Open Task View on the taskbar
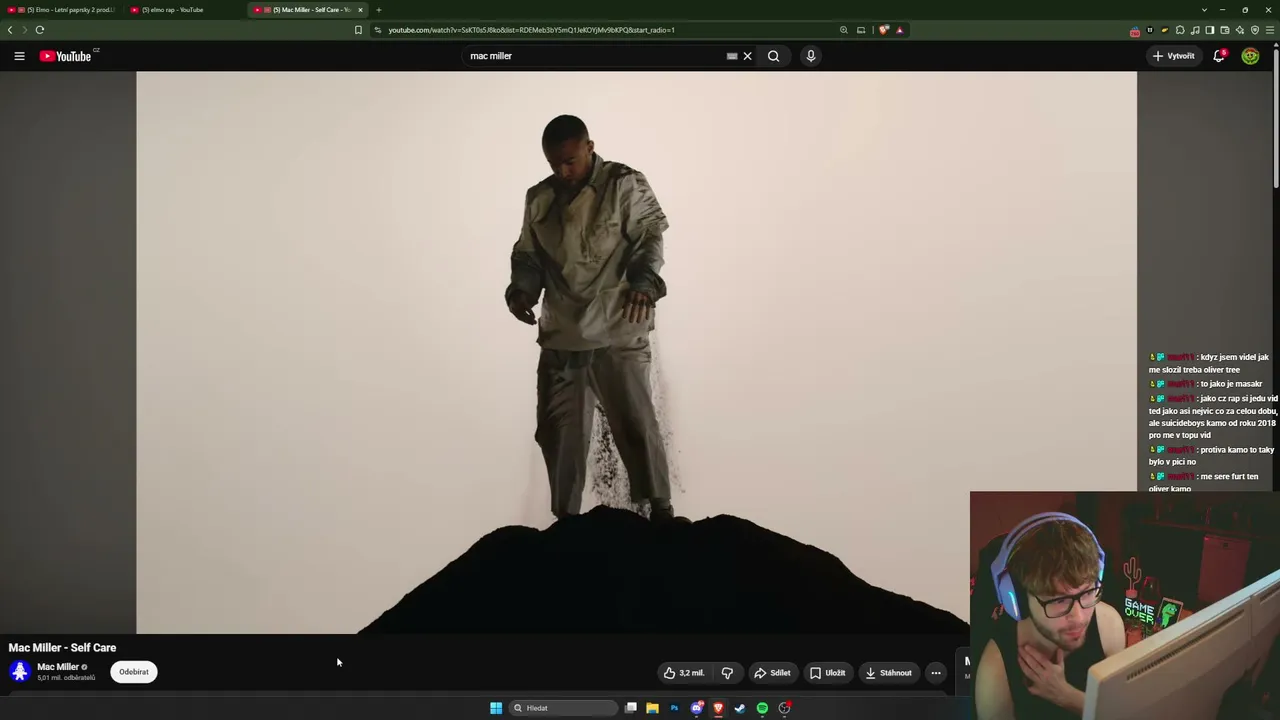The image size is (1280, 720). pyautogui.click(x=631, y=708)
